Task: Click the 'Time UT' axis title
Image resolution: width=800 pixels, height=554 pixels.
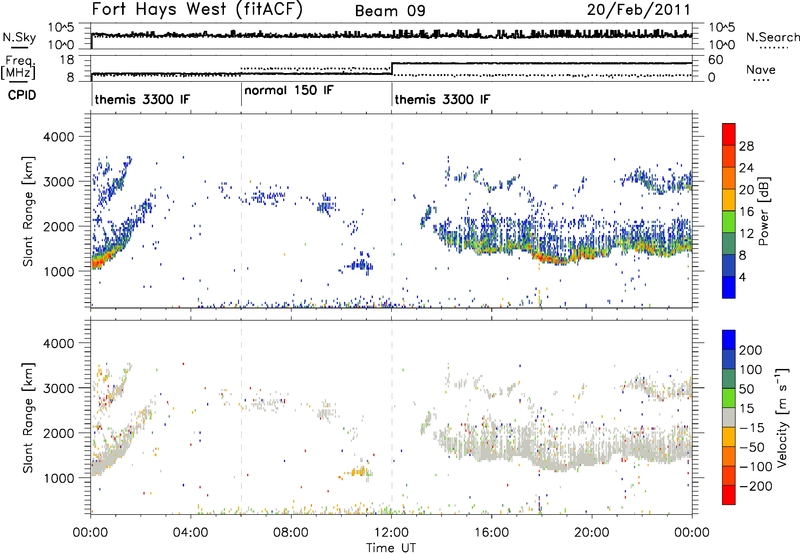Action: [x=391, y=548]
